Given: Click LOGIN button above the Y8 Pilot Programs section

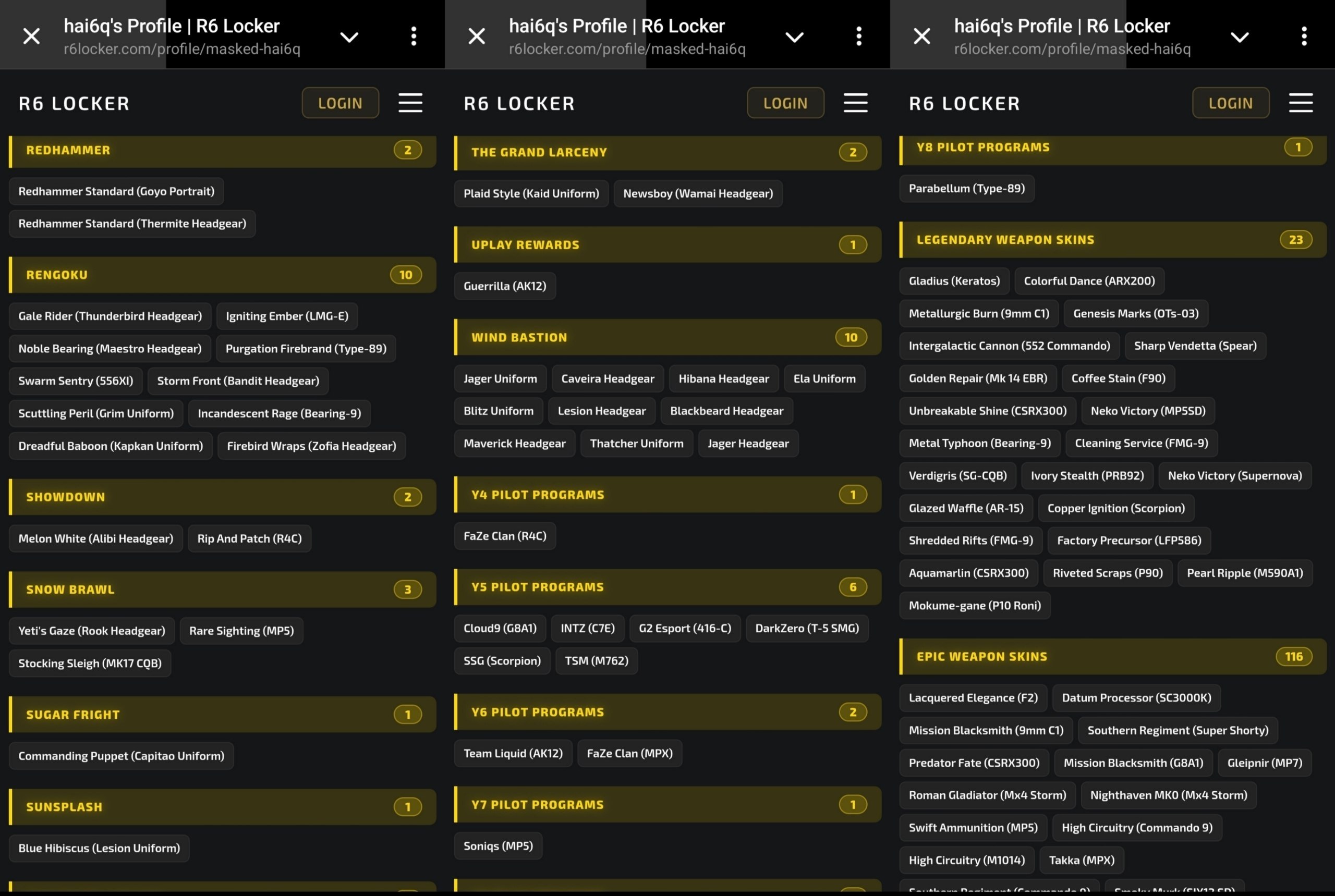Looking at the screenshot, I should point(1230,103).
